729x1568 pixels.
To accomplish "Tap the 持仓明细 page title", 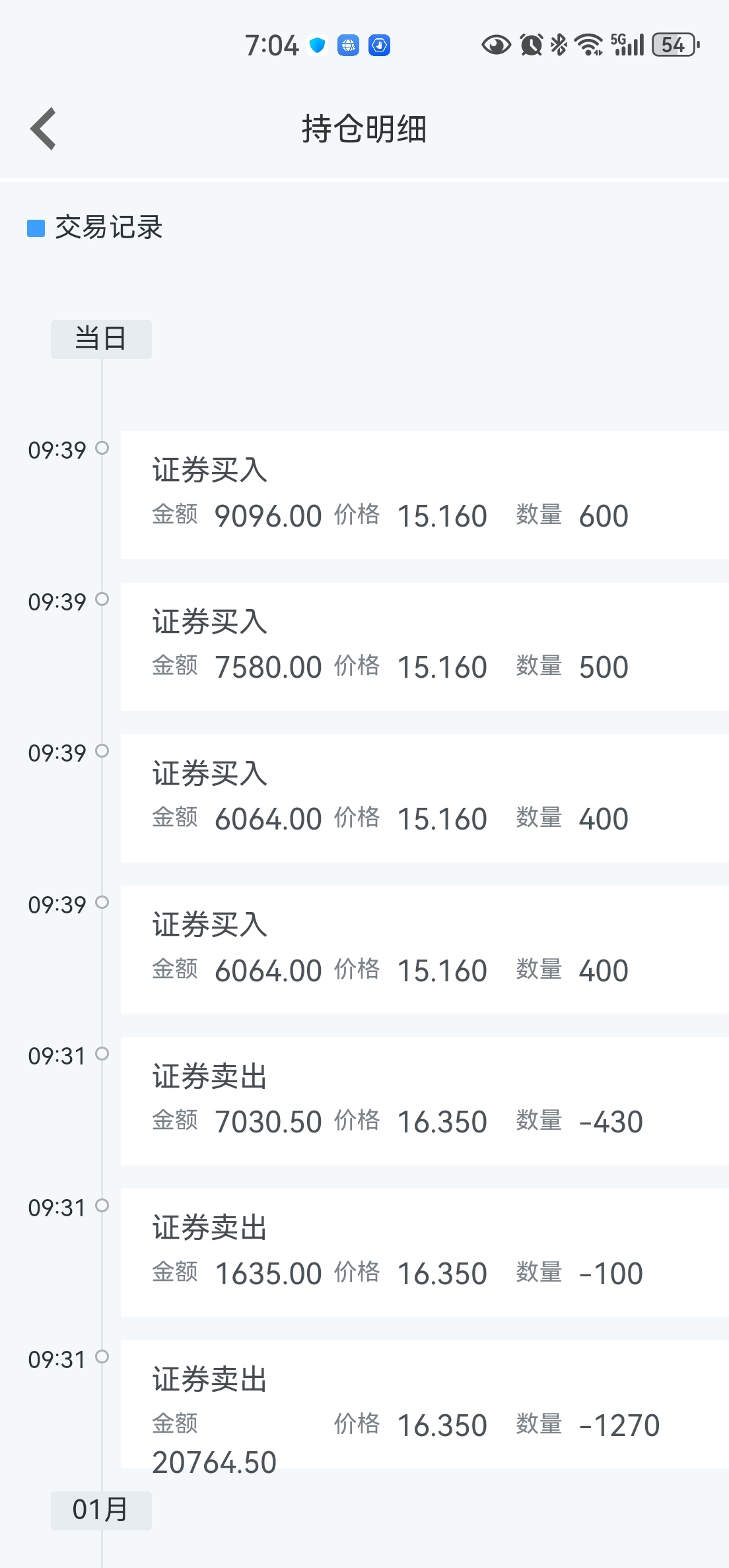I will click(364, 129).
